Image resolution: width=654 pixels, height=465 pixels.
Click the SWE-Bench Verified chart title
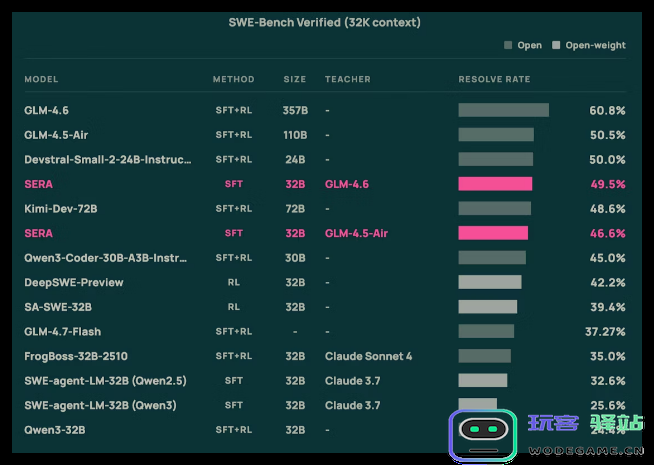click(x=326, y=22)
